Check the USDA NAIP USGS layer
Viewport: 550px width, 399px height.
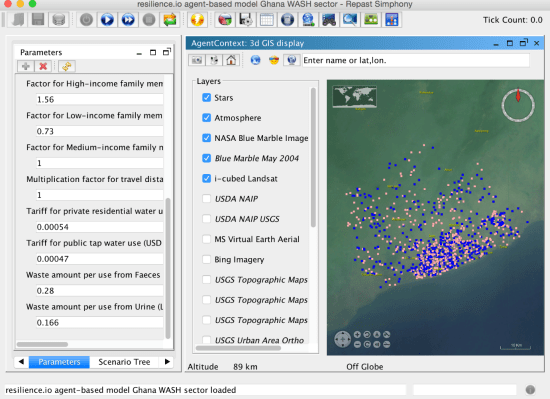pyautogui.click(x=207, y=219)
